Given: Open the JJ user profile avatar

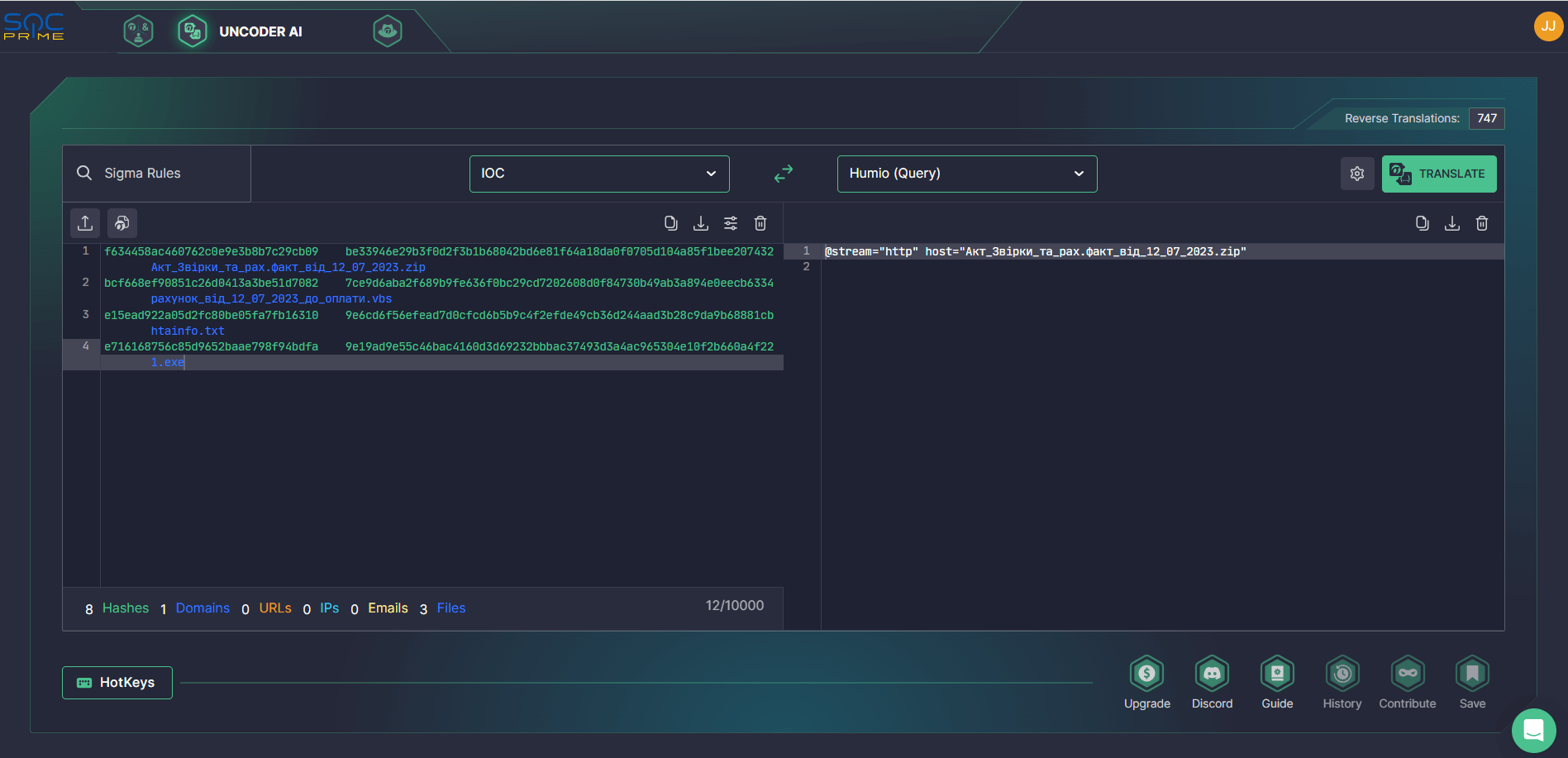Looking at the screenshot, I should pos(1548,26).
